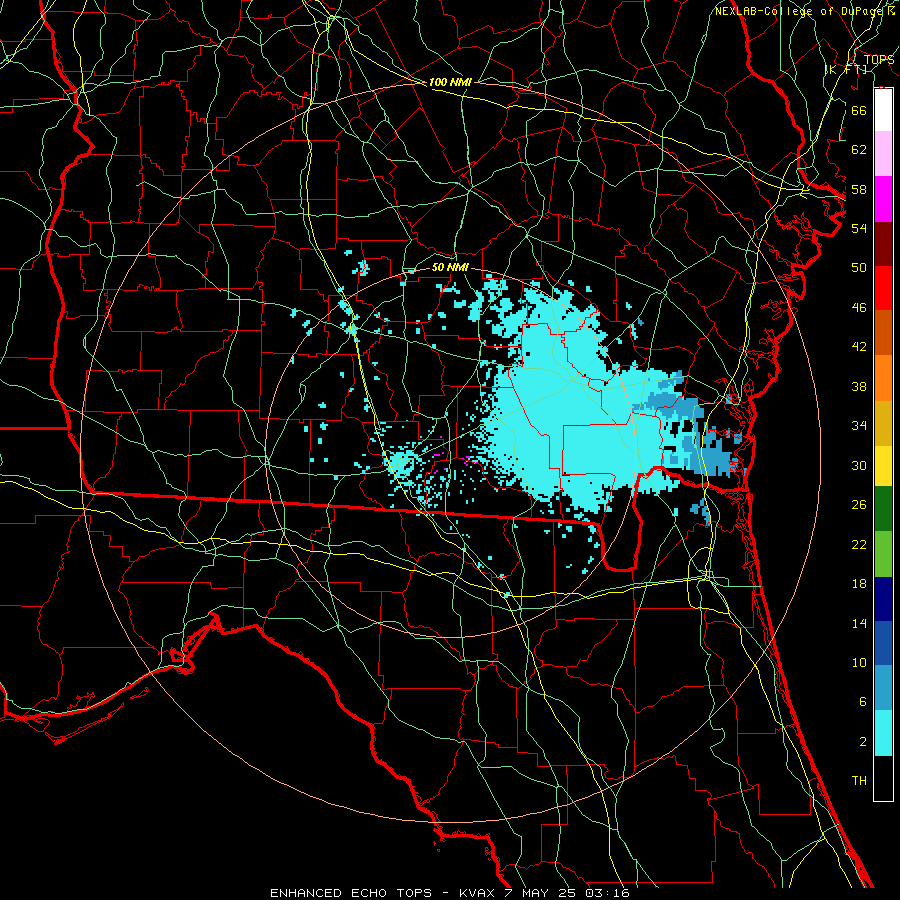
Task: Click the legend value "46"
Action: [x=859, y=308]
